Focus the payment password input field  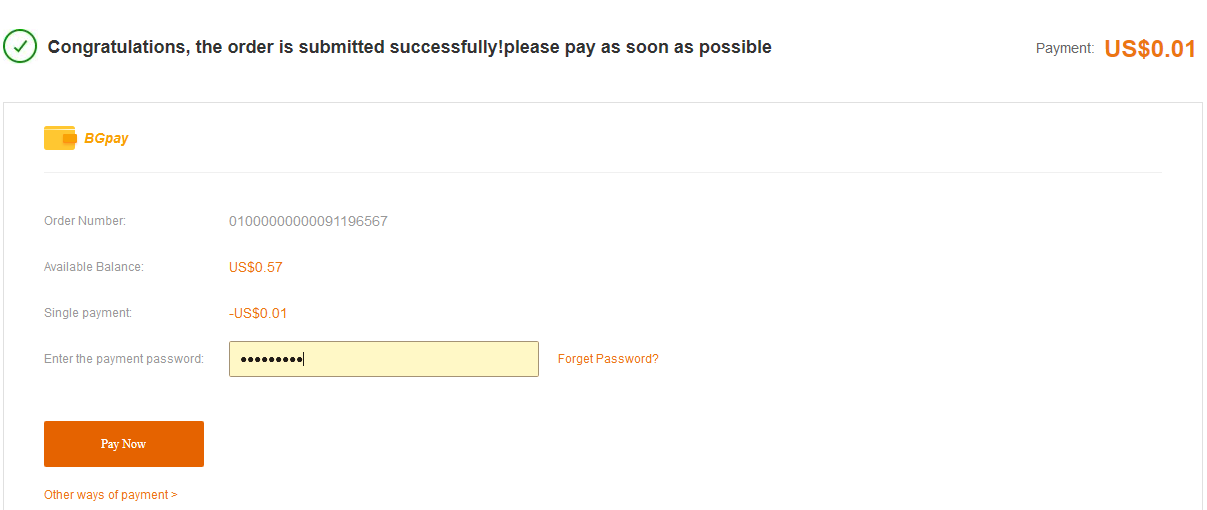[384, 359]
